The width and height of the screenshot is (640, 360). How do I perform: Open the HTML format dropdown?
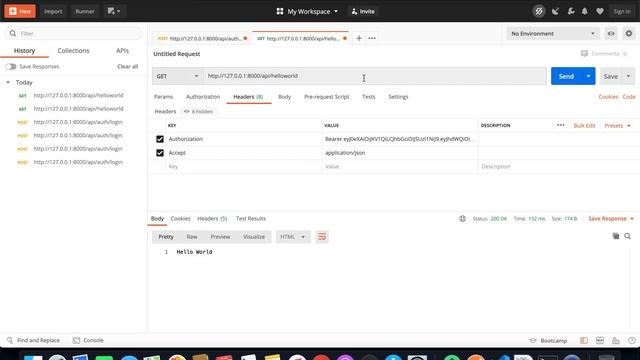pyautogui.click(x=293, y=237)
